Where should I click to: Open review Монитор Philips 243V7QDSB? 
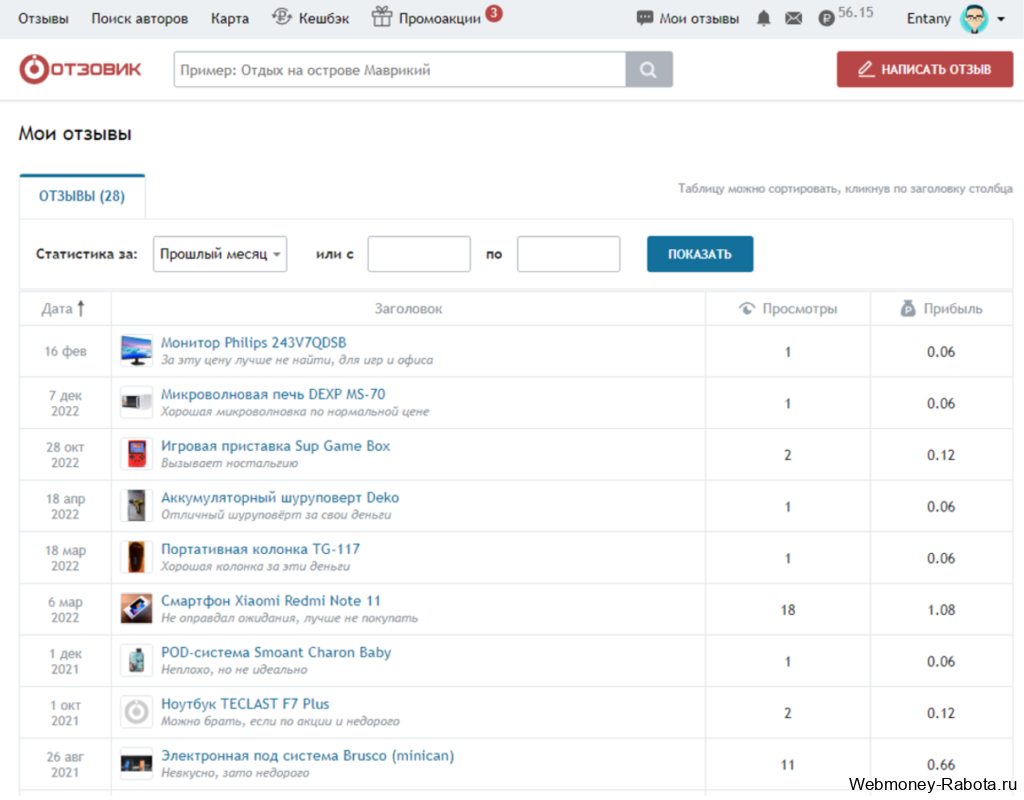pos(253,342)
